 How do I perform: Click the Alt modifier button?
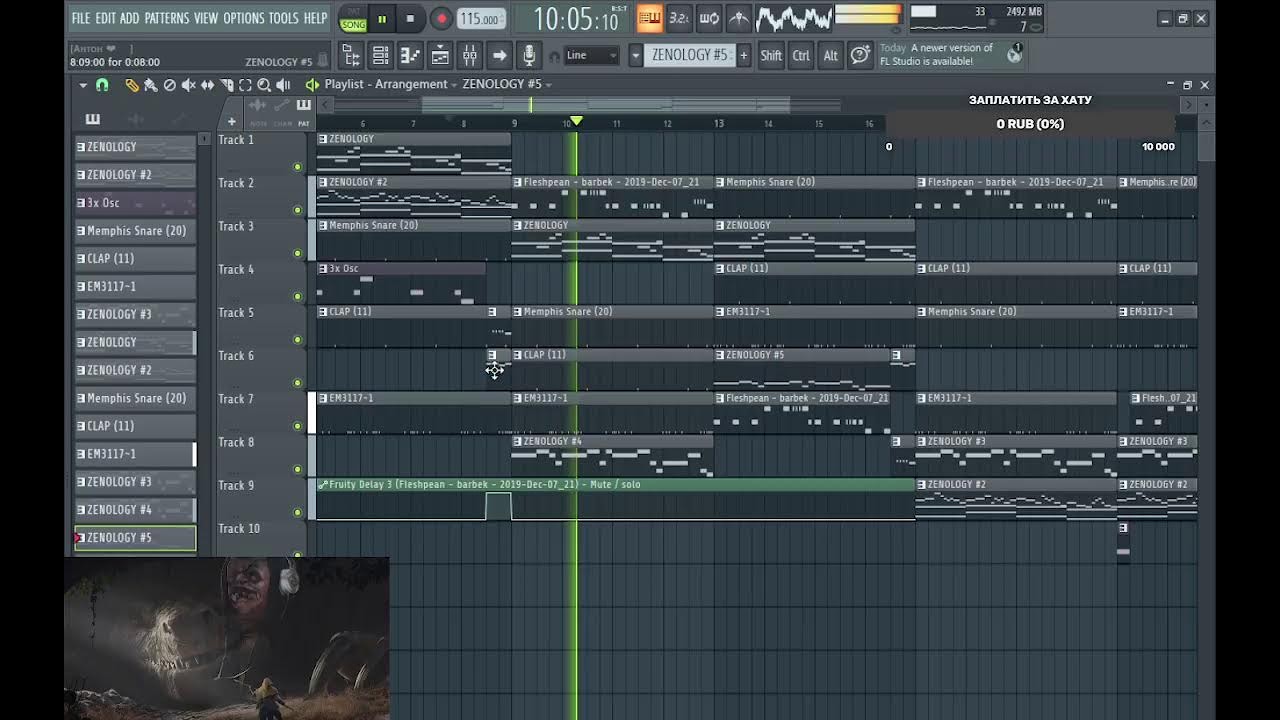[x=830, y=55]
